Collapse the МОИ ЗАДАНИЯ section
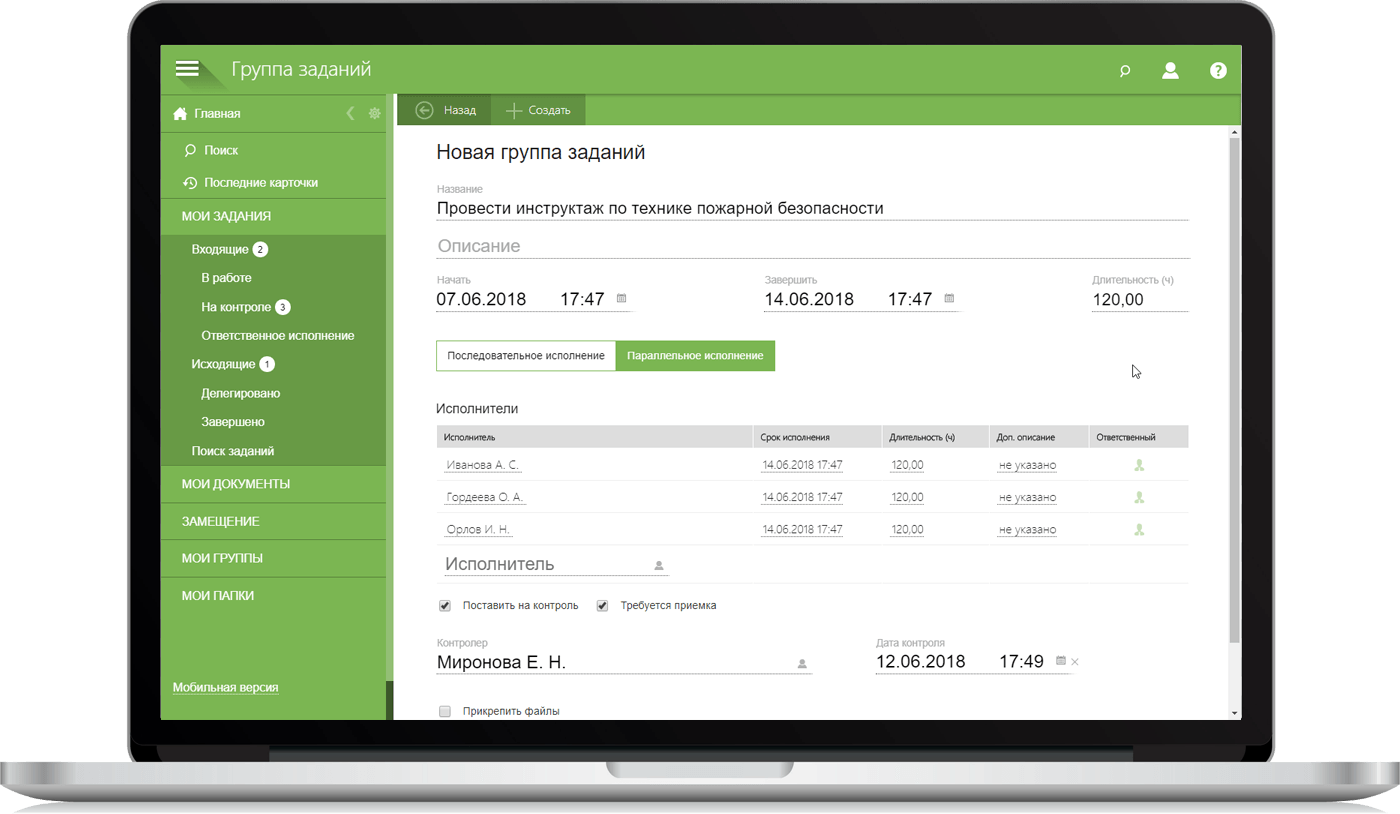The width and height of the screenshot is (1400, 814). point(273,216)
